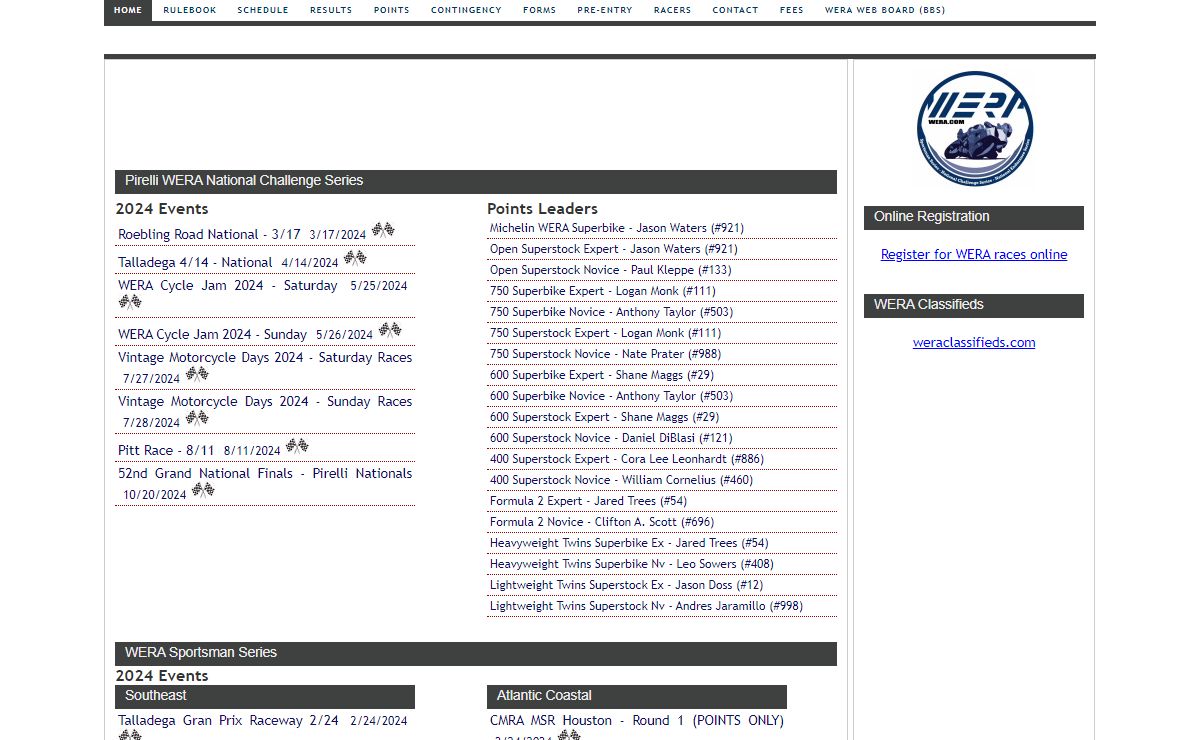Go to the Schedule menu item
This screenshot has height=740, width=1200.
263,10
